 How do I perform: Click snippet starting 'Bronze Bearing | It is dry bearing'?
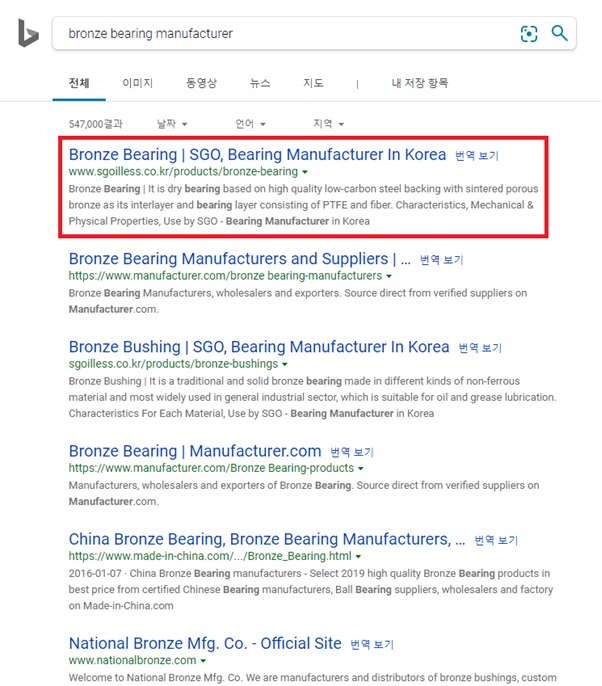coord(303,205)
